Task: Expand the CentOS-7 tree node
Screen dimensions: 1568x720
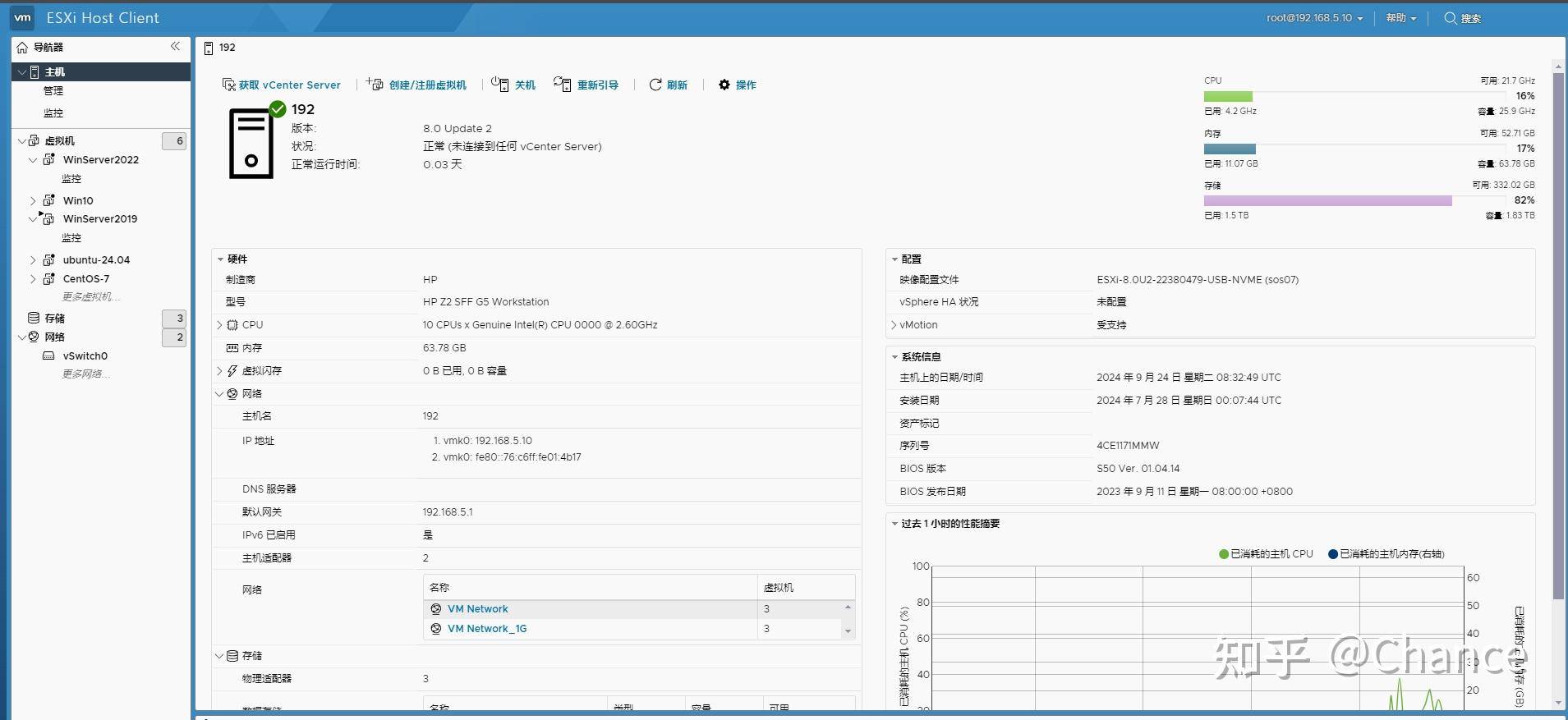Action: [33, 278]
